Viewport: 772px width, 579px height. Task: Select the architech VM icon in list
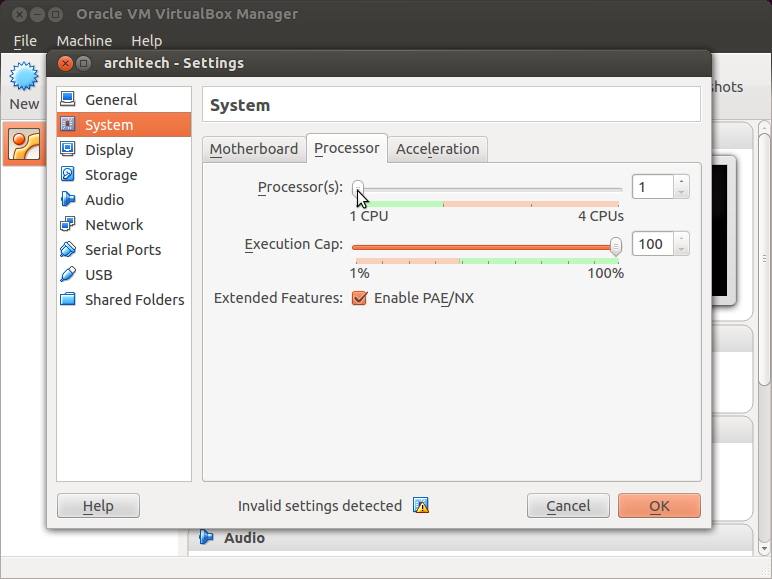(x=24, y=145)
